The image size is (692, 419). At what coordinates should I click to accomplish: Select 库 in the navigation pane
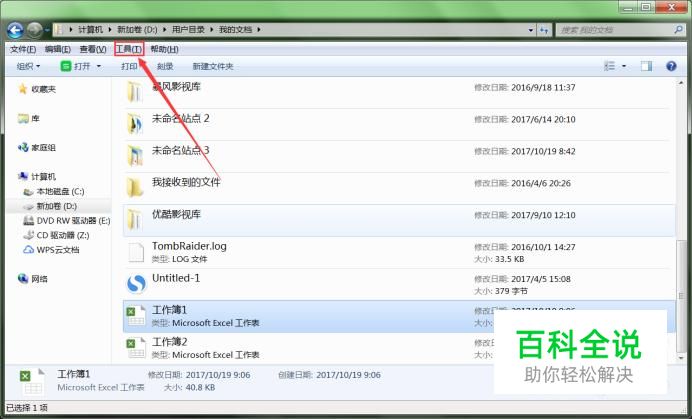click(x=35, y=118)
